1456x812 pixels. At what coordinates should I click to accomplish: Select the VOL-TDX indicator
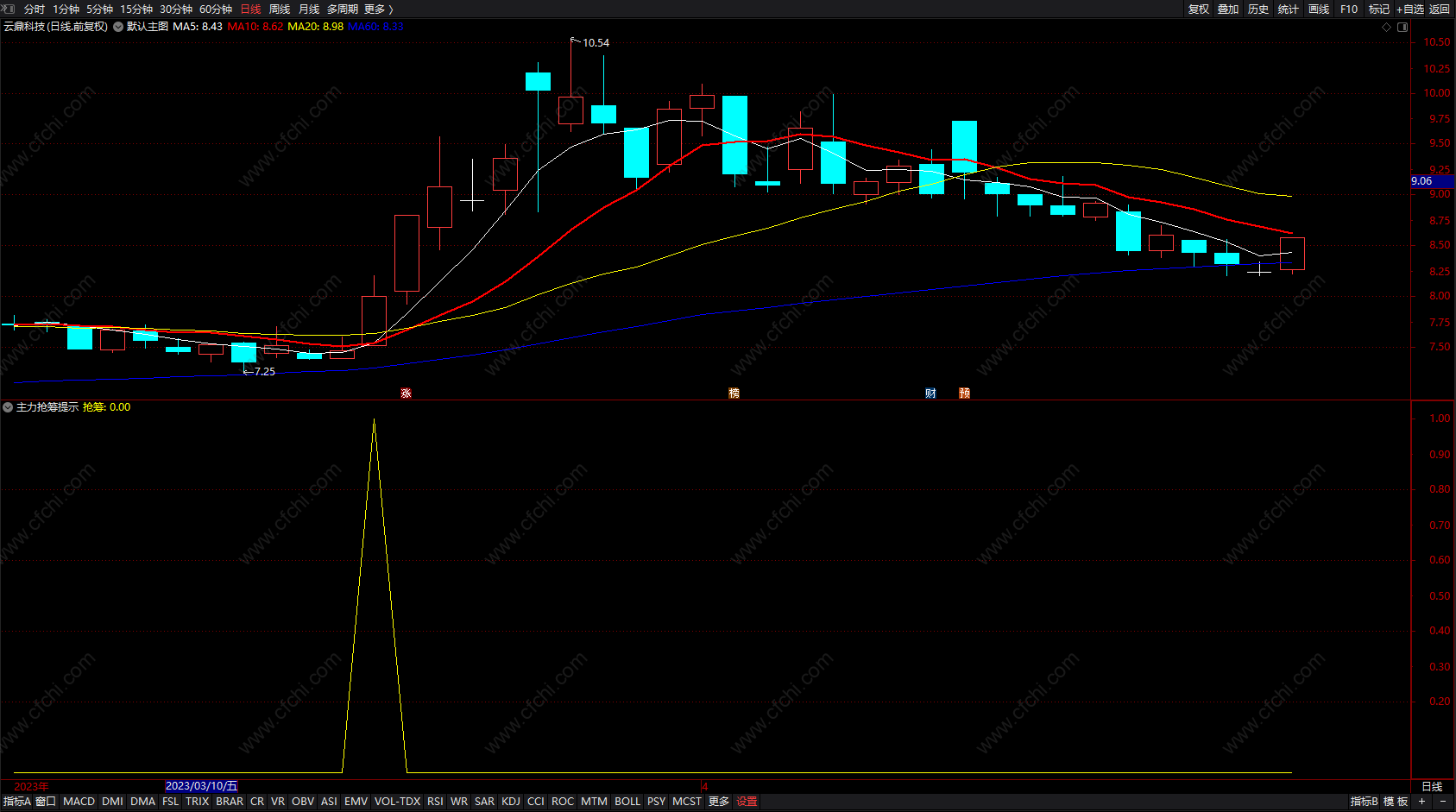pyautogui.click(x=397, y=802)
